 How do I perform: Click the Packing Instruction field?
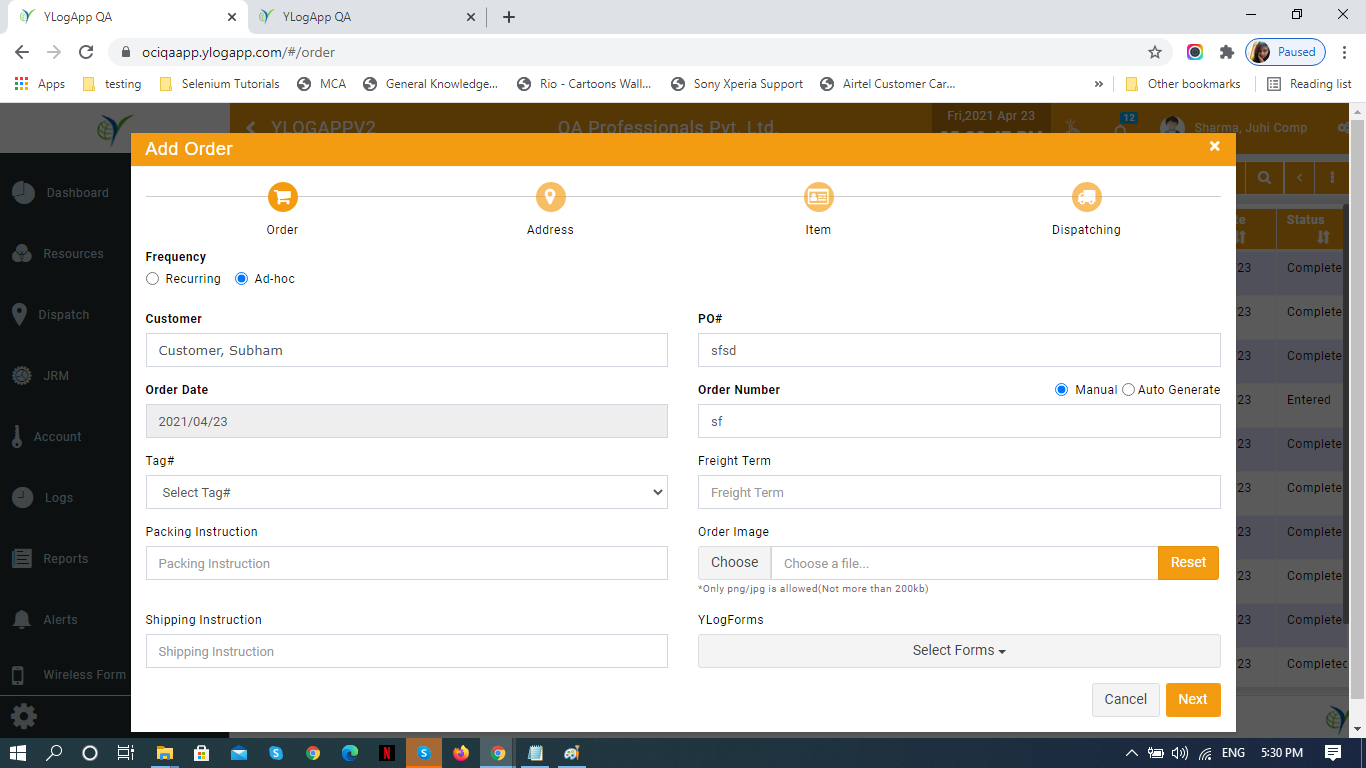coord(407,563)
